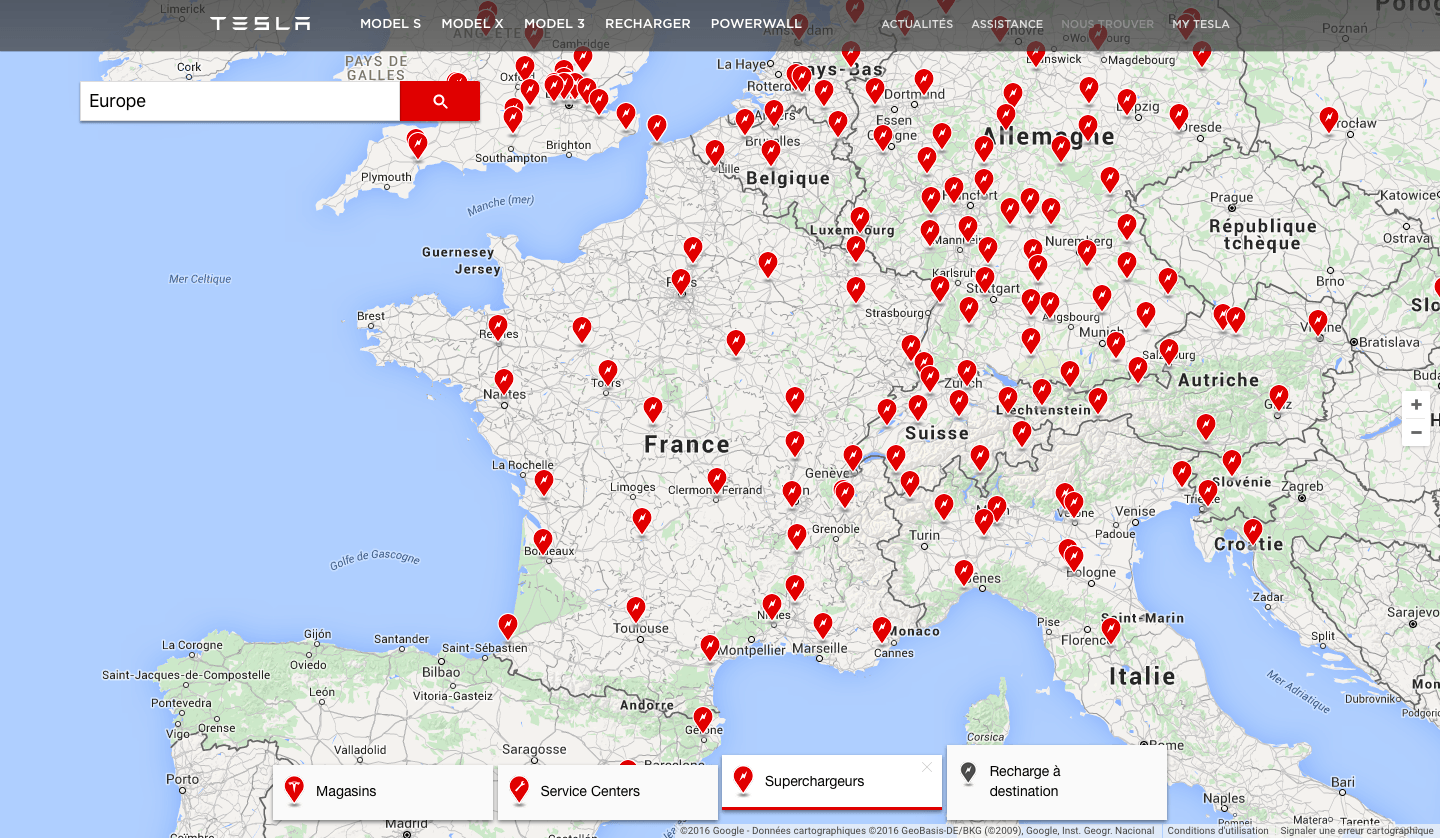Select the Supercharger pin above Croatie label

1253,531
